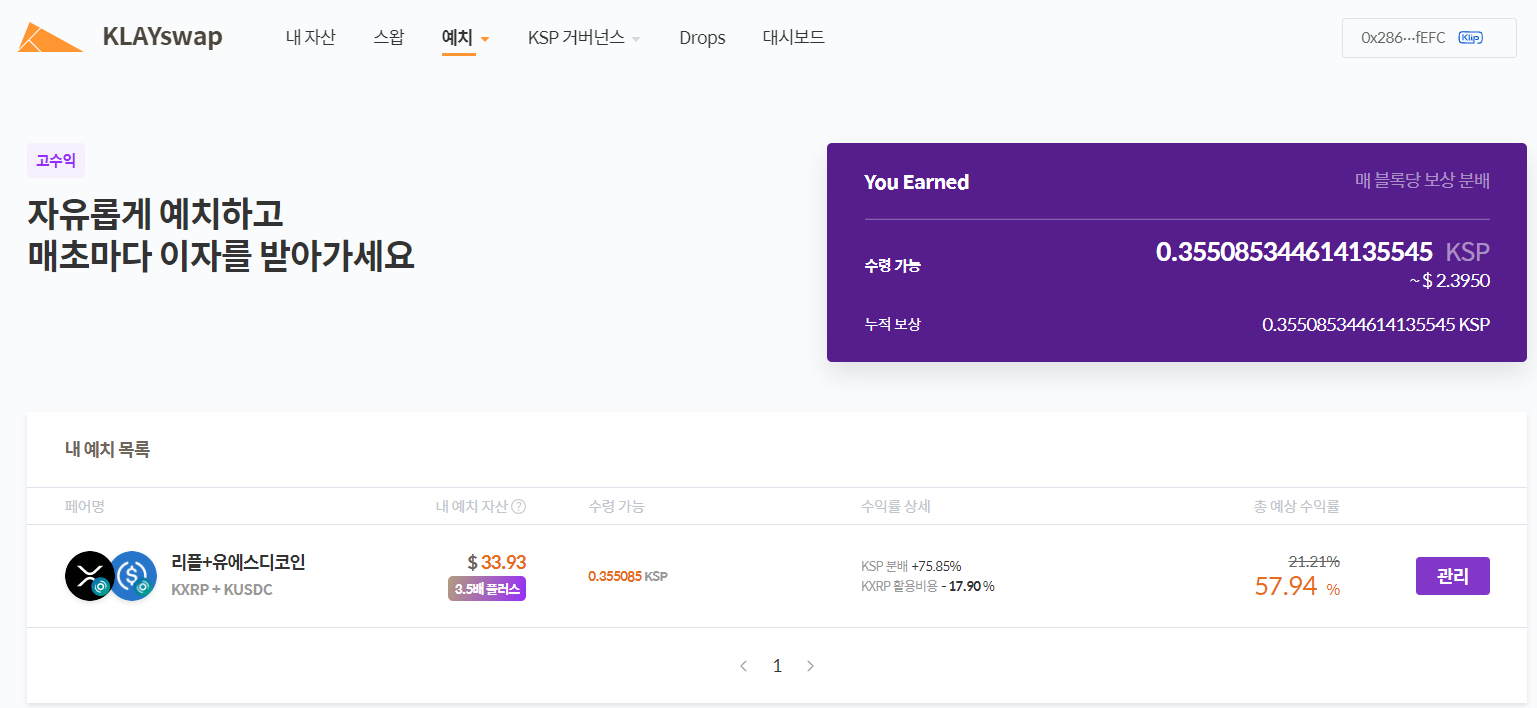Click the KSP 분배 +75.85% detail
1537x708 pixels.
(x=911, y=566)
